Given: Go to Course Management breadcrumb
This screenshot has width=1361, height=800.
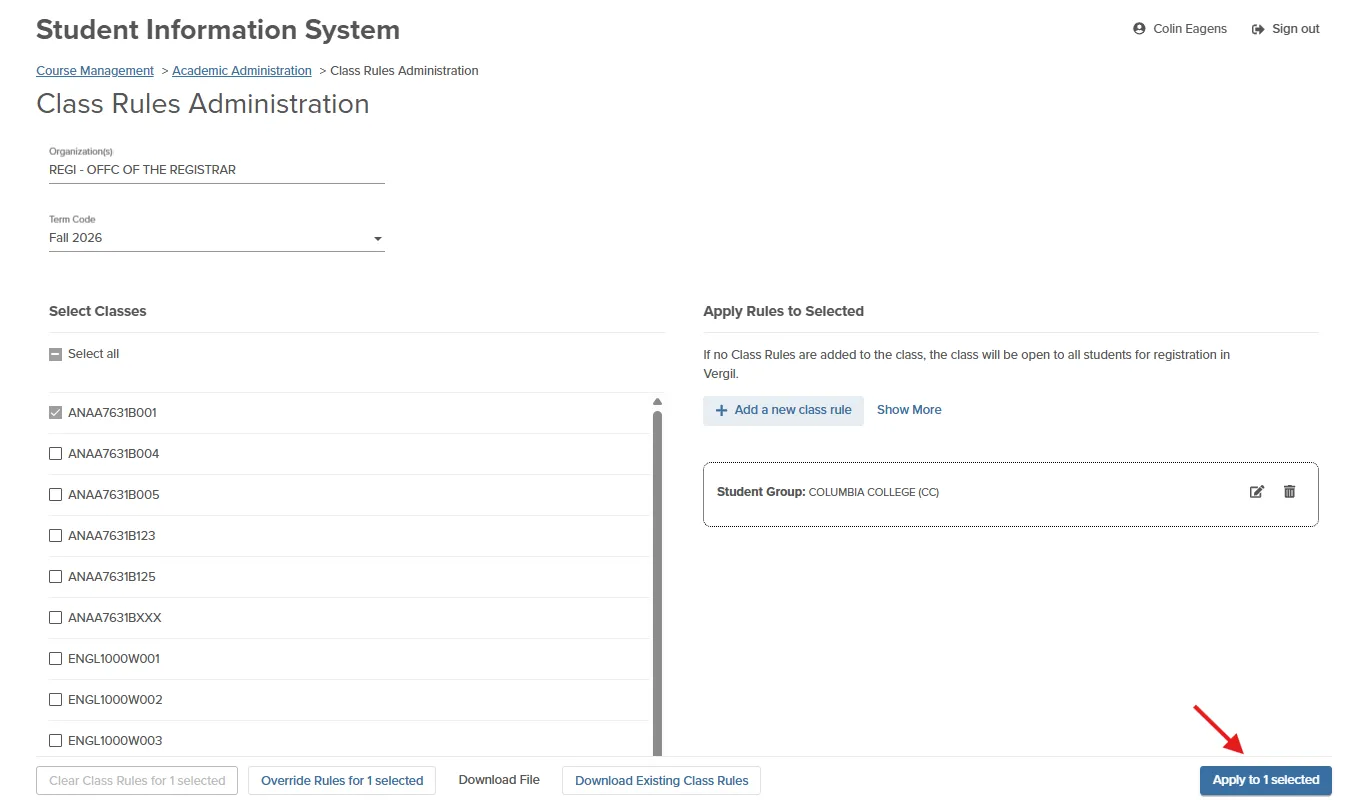Looking at the screenshot, I should [x=95, y=71].
